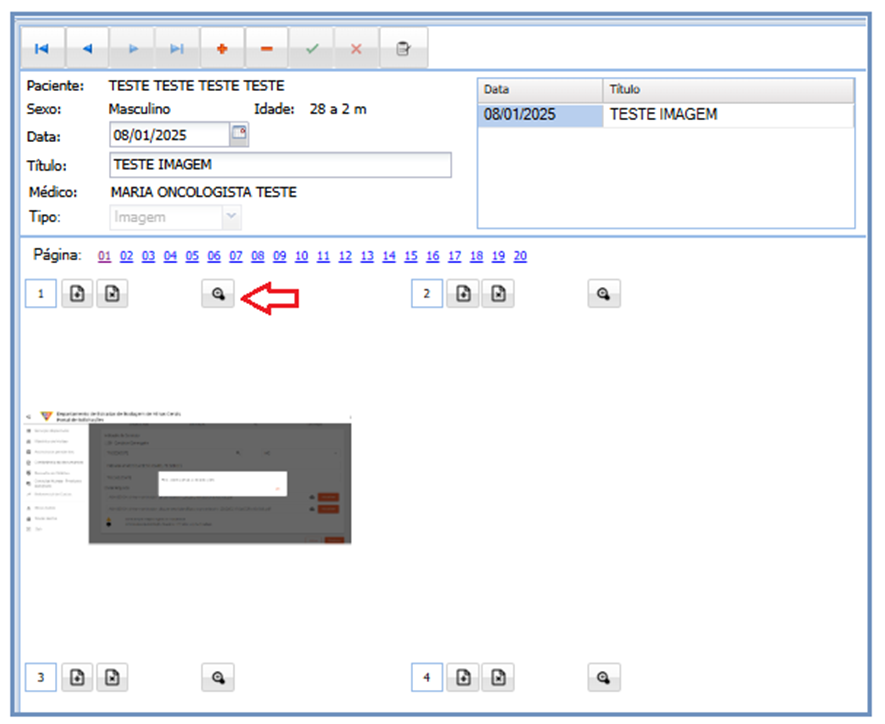Remove image file from slot 4
This screenshot has width=885, height=724.
[x=498, y=677]
